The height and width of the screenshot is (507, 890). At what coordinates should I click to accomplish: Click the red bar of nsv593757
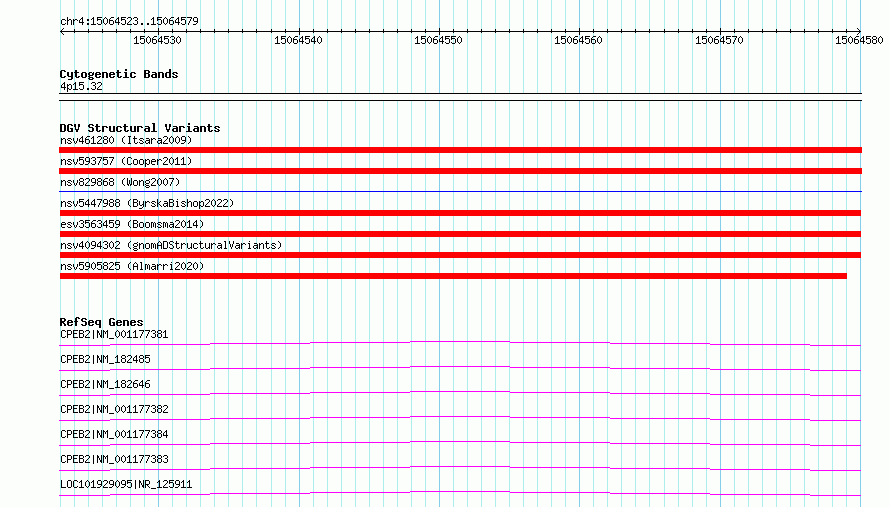(x=460, y=171)
